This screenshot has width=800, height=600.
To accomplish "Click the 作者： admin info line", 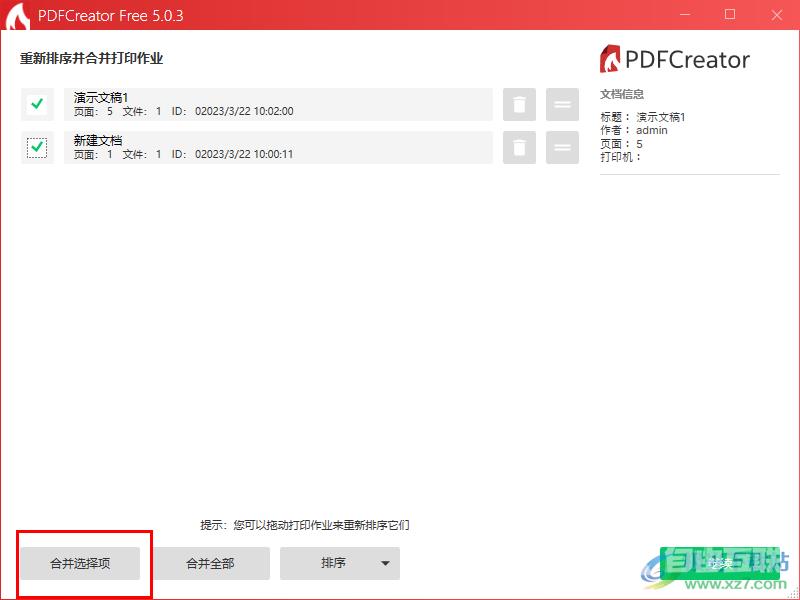I will [x=634, y=131].
